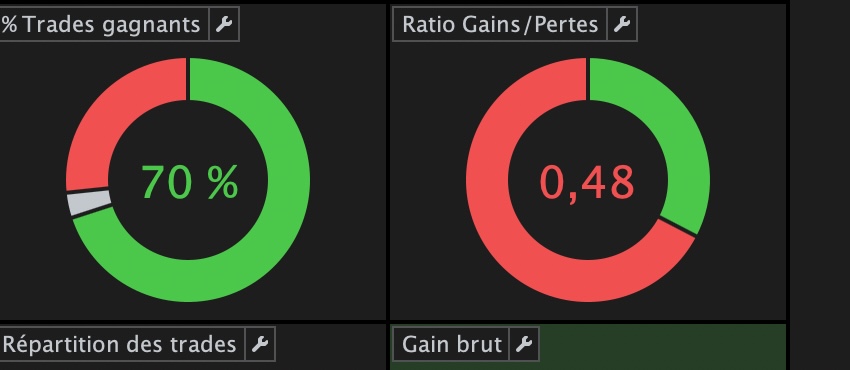This screenshot has height=370, width=850.
Task: Select the Ratio Gains/Pertes panel title
Action: tap(500, 24)
